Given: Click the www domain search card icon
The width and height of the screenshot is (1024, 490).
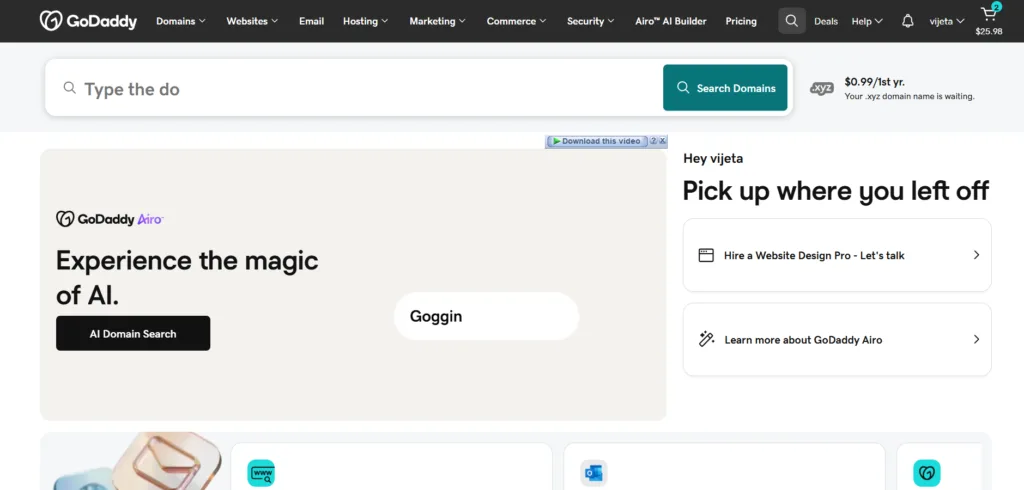Looking at the screenshot, I should tap(261, 472).
